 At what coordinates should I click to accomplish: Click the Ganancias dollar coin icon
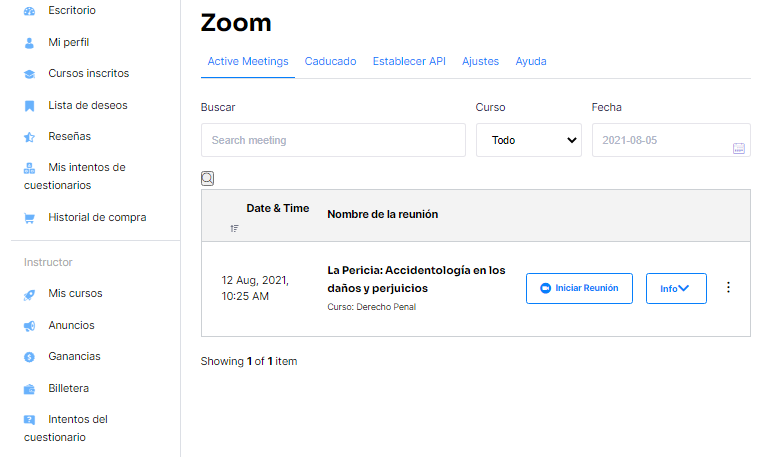coord(29,357)
